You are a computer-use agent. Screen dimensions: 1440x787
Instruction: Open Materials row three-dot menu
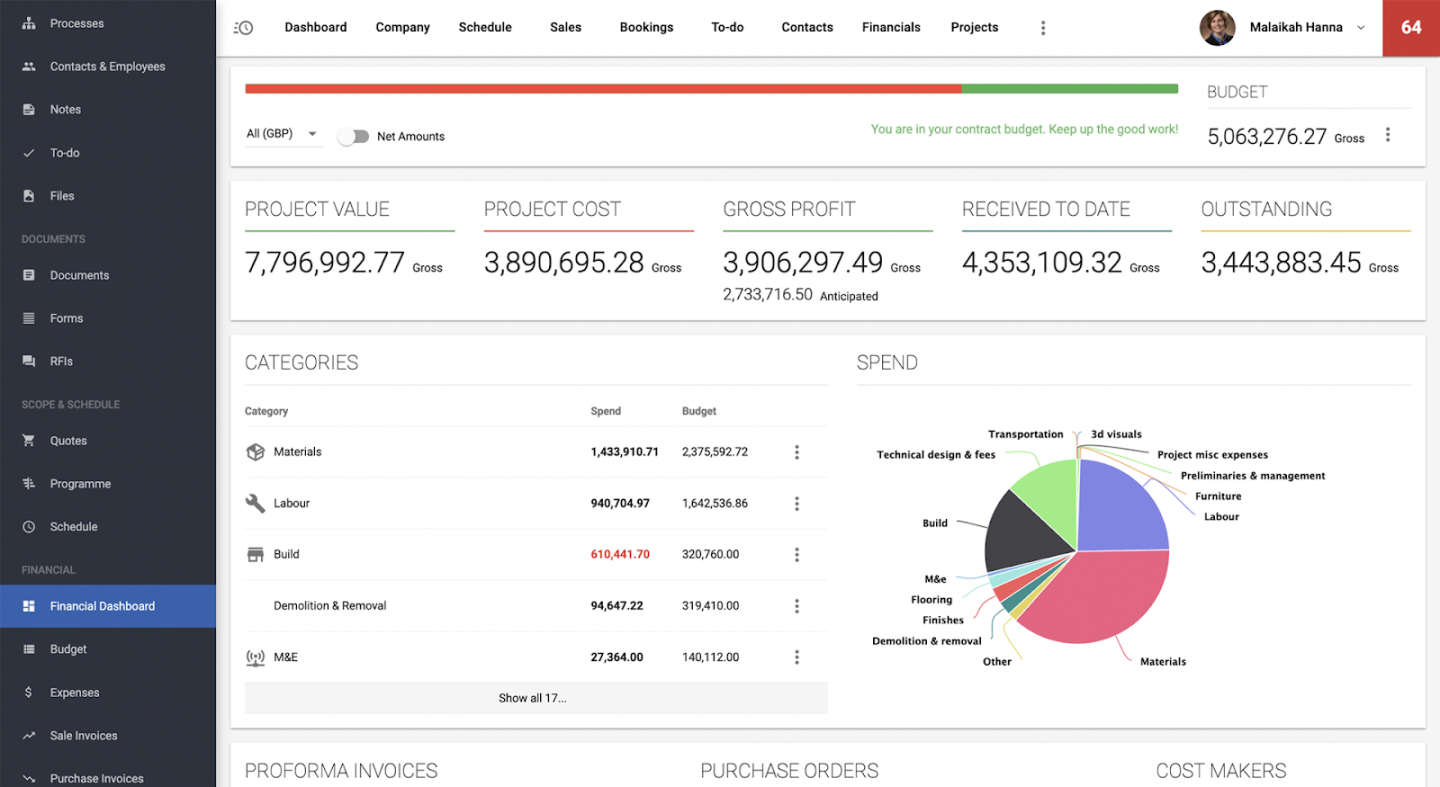(797, 452)
